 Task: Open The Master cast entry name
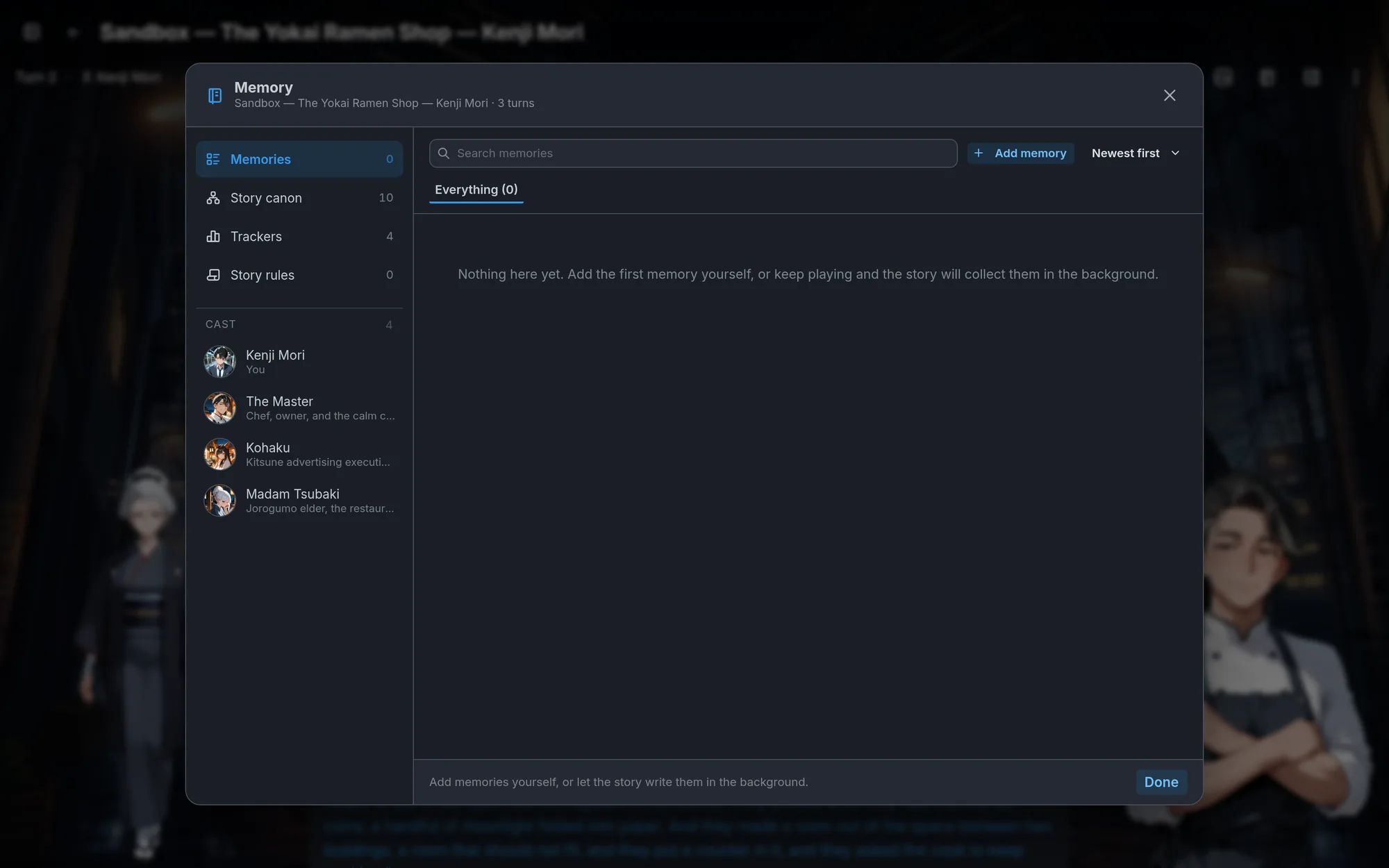coord(279,401)
